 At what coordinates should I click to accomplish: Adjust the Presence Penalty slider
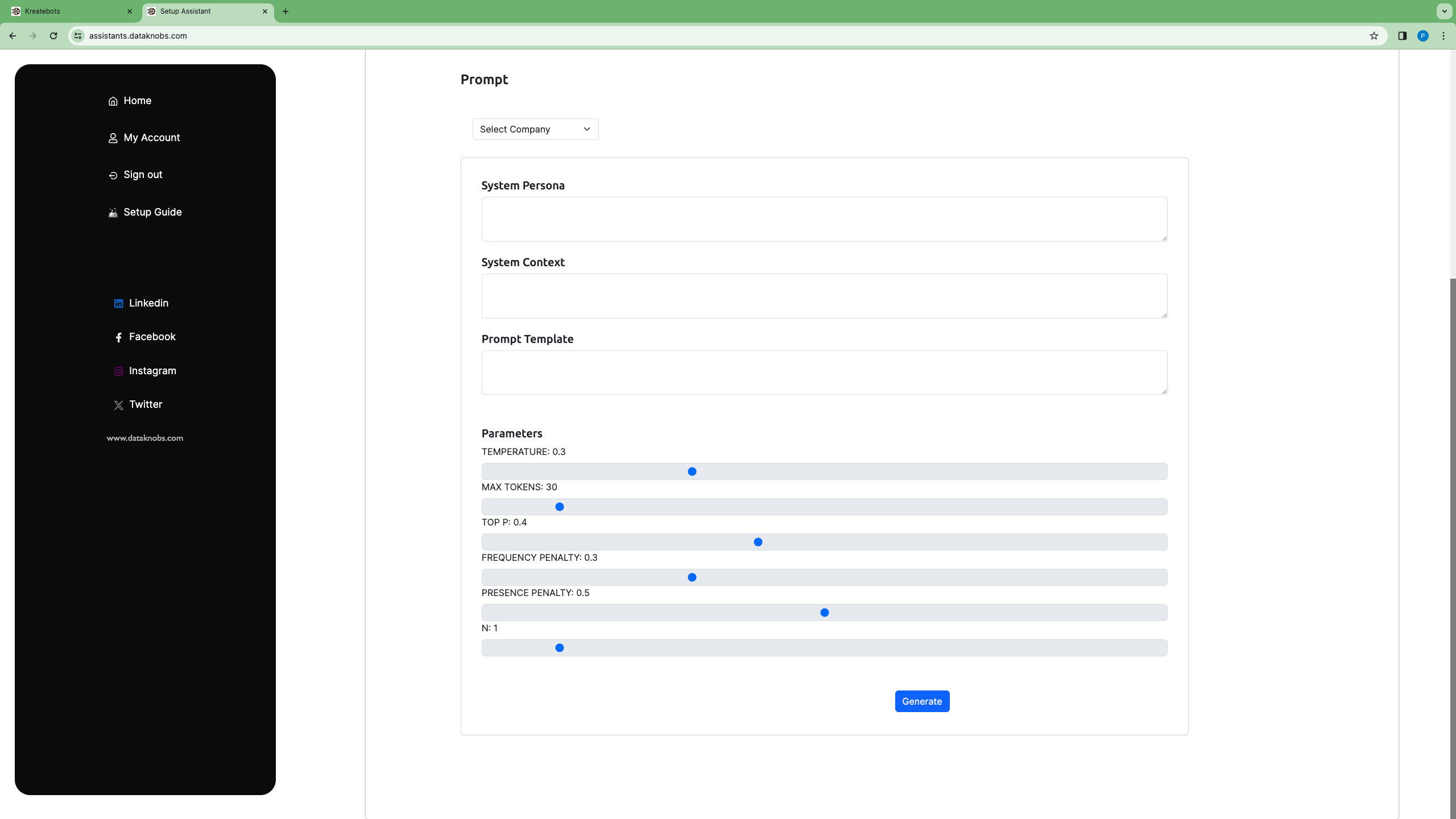point(824,612)
